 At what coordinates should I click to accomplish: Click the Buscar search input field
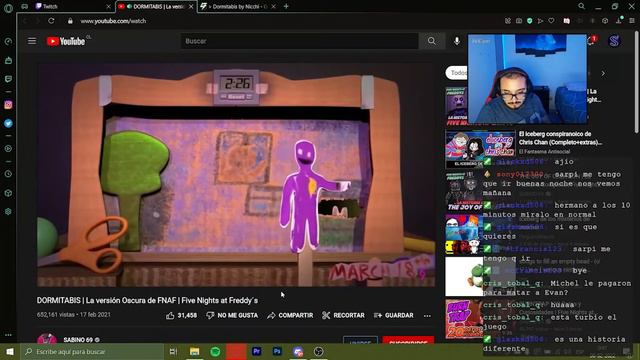(300, 41)
